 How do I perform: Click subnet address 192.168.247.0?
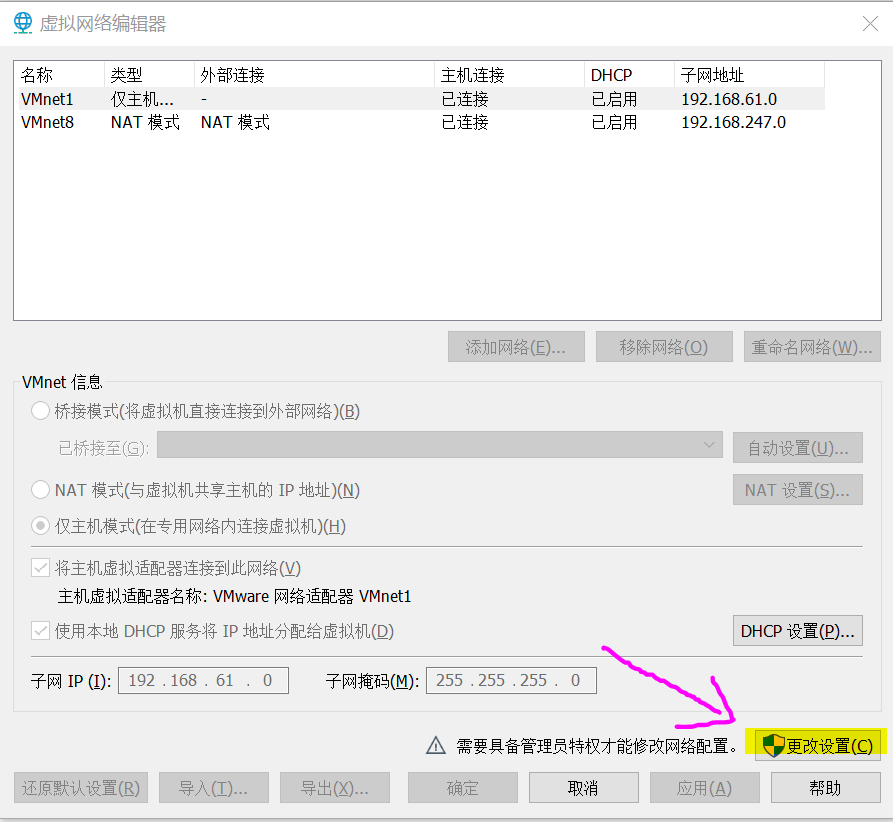click(x=734, y=122)
